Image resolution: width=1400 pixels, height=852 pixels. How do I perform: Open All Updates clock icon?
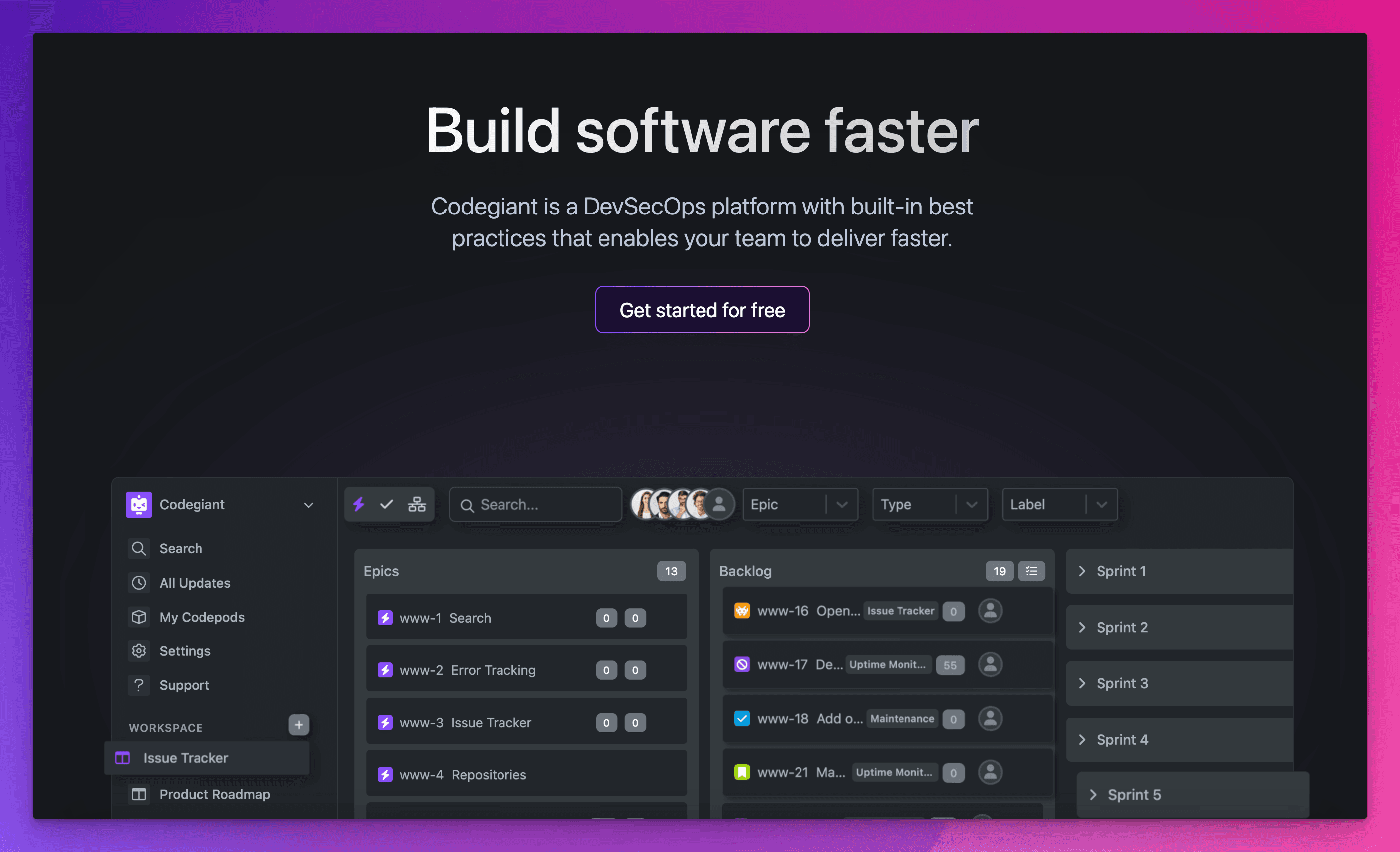[139, 583]
